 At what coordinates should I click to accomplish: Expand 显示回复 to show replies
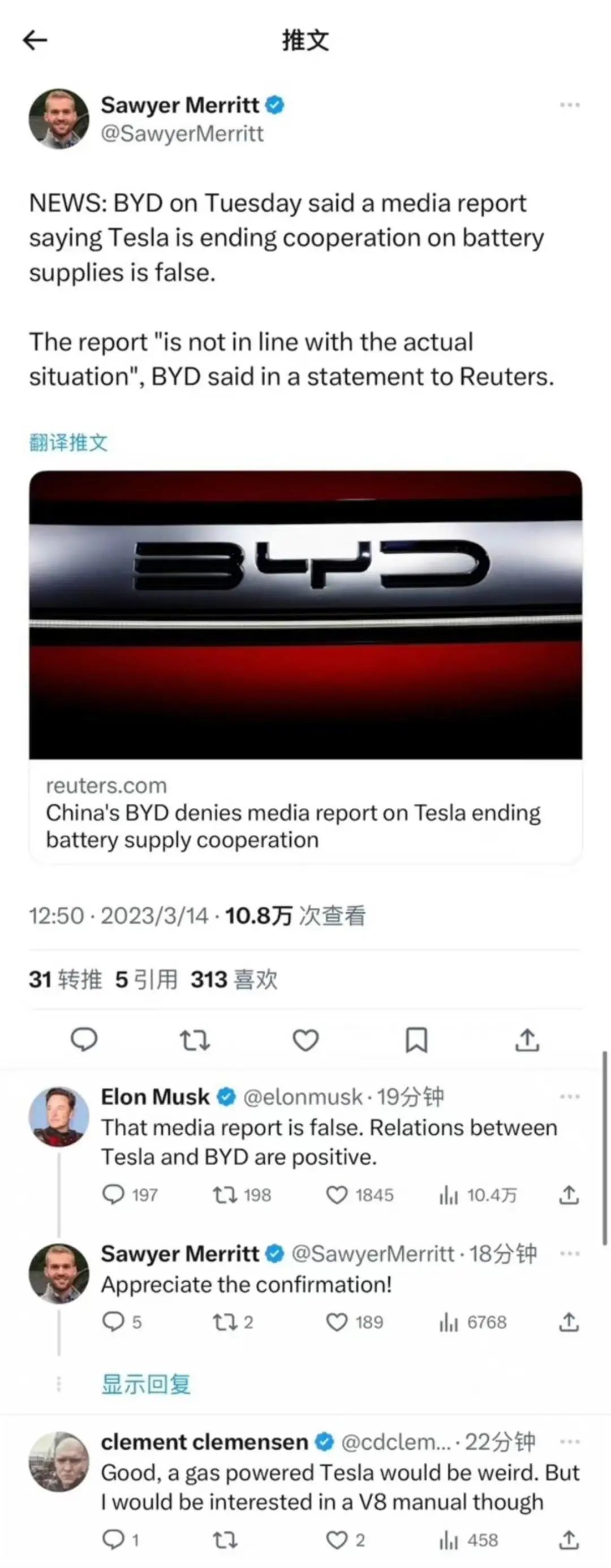pyautogui.click(x=146, y=1384)
